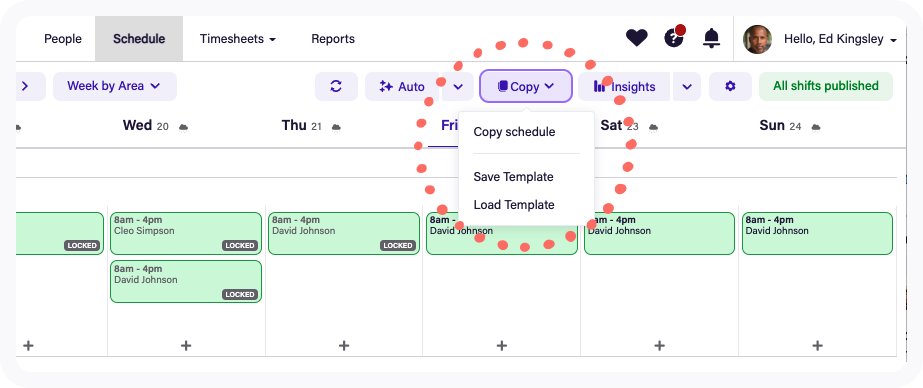The image size is (923, 388).
Task: Click the next week arrow
Action: [25, 86]
